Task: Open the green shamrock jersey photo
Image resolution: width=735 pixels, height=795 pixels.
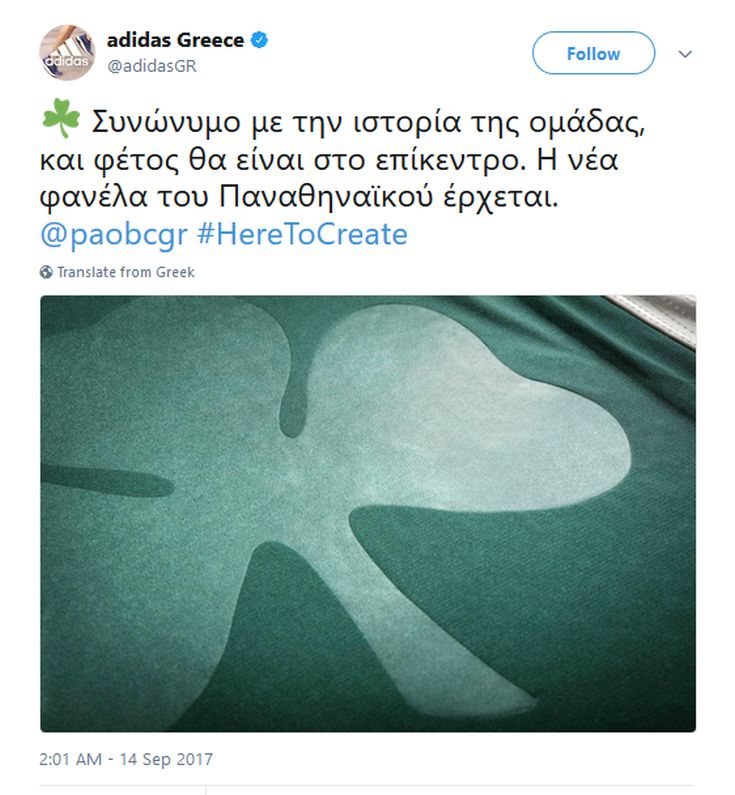Action: pos(368,514)
